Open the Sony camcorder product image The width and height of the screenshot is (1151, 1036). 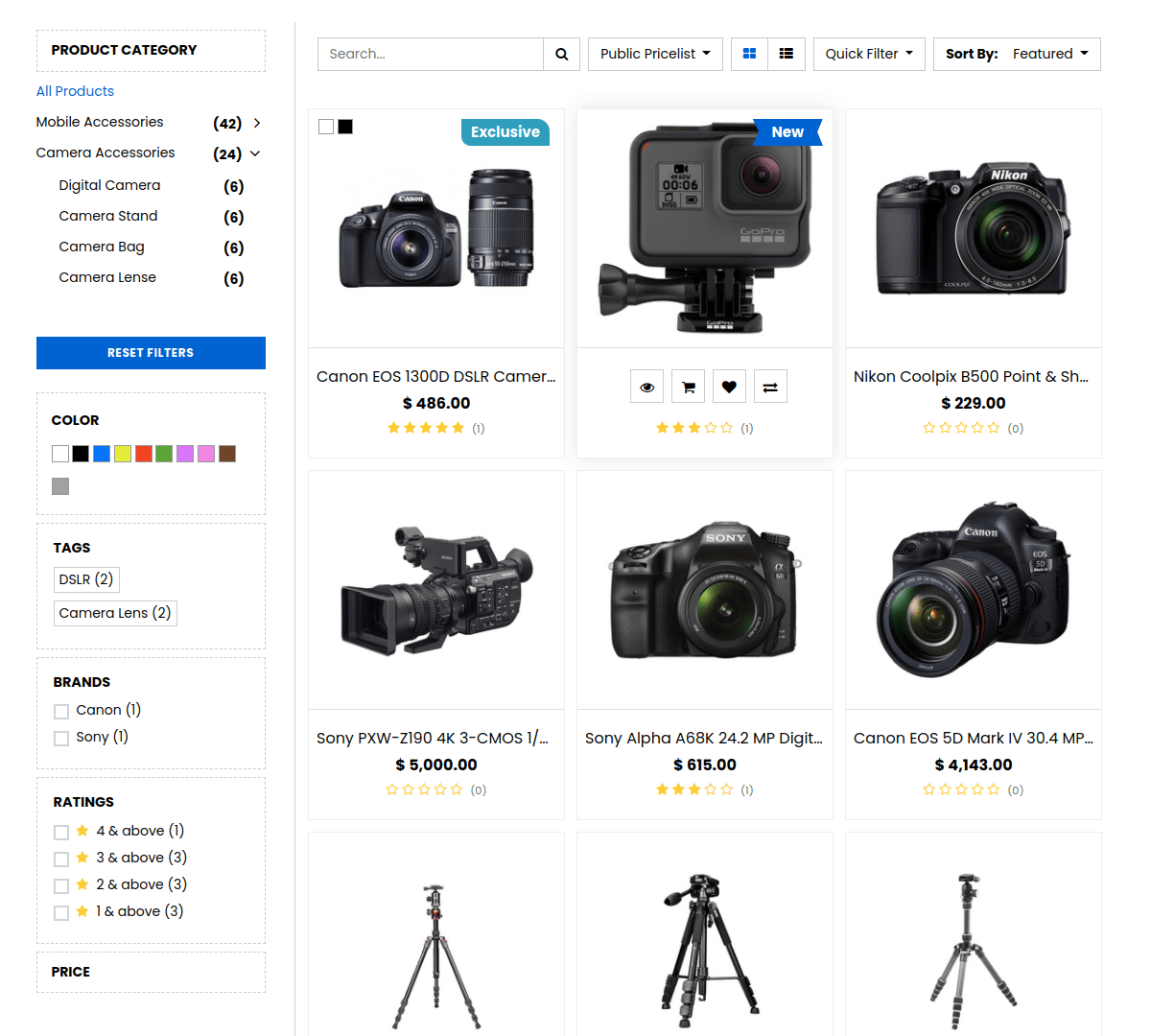tap(436, 590)
